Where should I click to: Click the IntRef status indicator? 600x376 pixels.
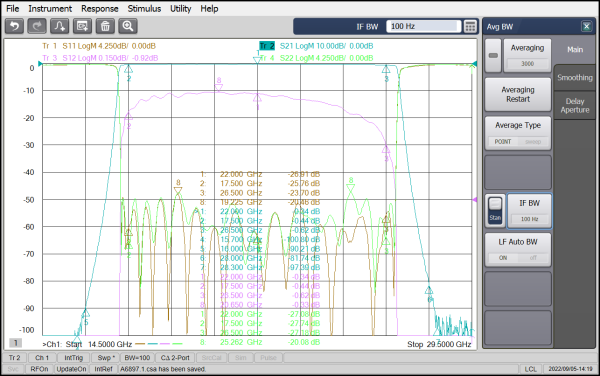tap(103, 369)
